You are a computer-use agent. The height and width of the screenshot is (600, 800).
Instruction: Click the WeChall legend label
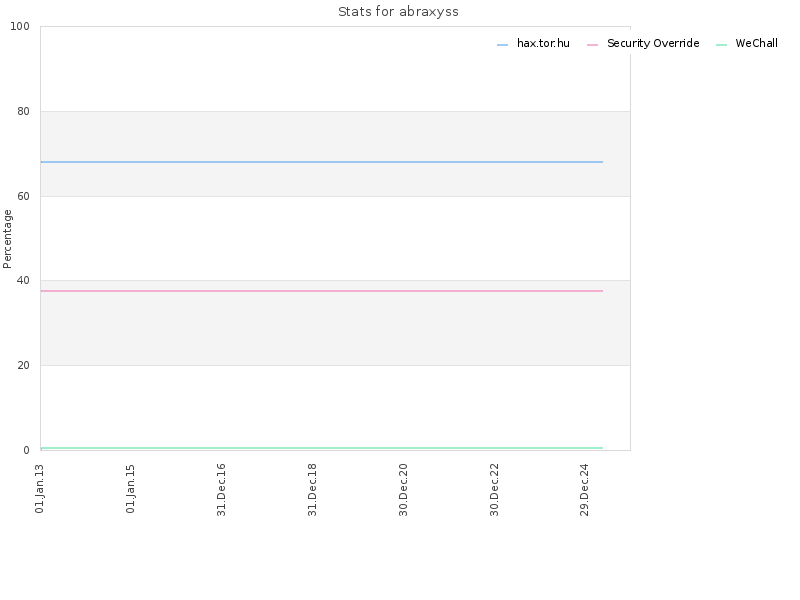[756, 43]
